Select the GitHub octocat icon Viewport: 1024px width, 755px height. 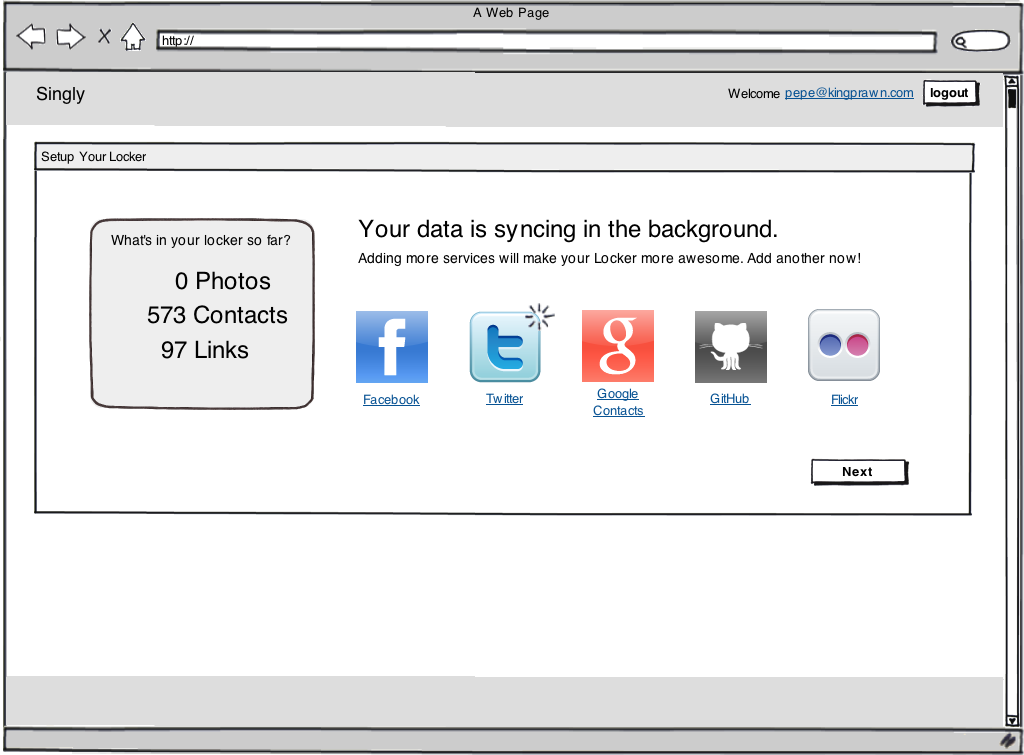pos(731,347)
